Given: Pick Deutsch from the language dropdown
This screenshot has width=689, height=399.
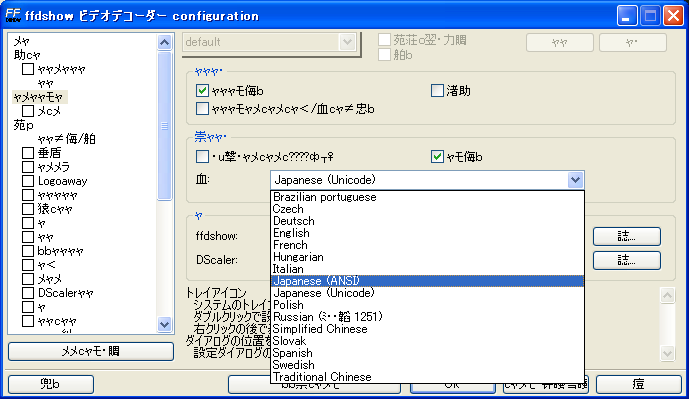Looking at the screenshot, I should [x=427, y=221].
